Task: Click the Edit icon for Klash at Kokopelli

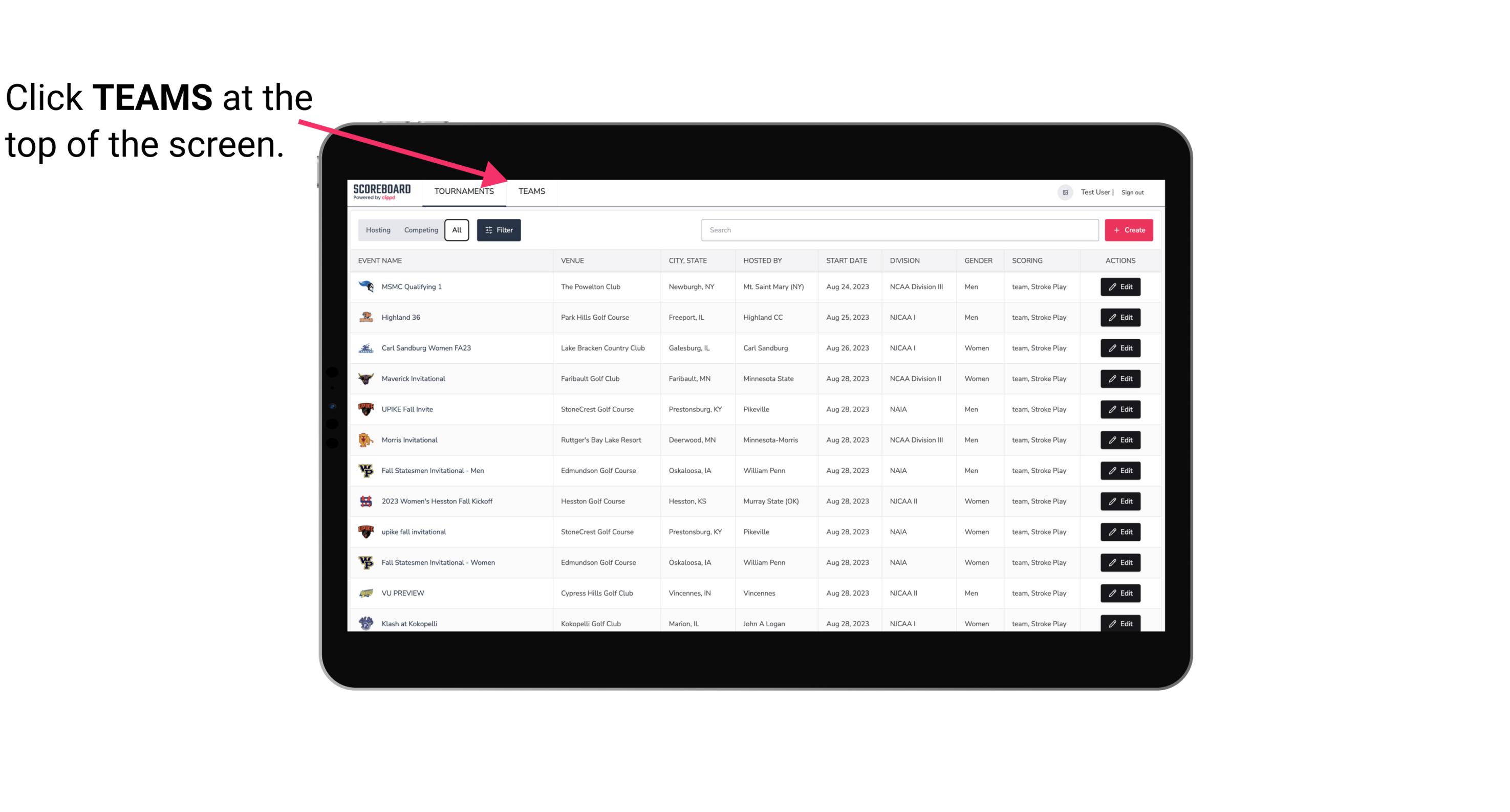Action: click(x=1120, y=623)
